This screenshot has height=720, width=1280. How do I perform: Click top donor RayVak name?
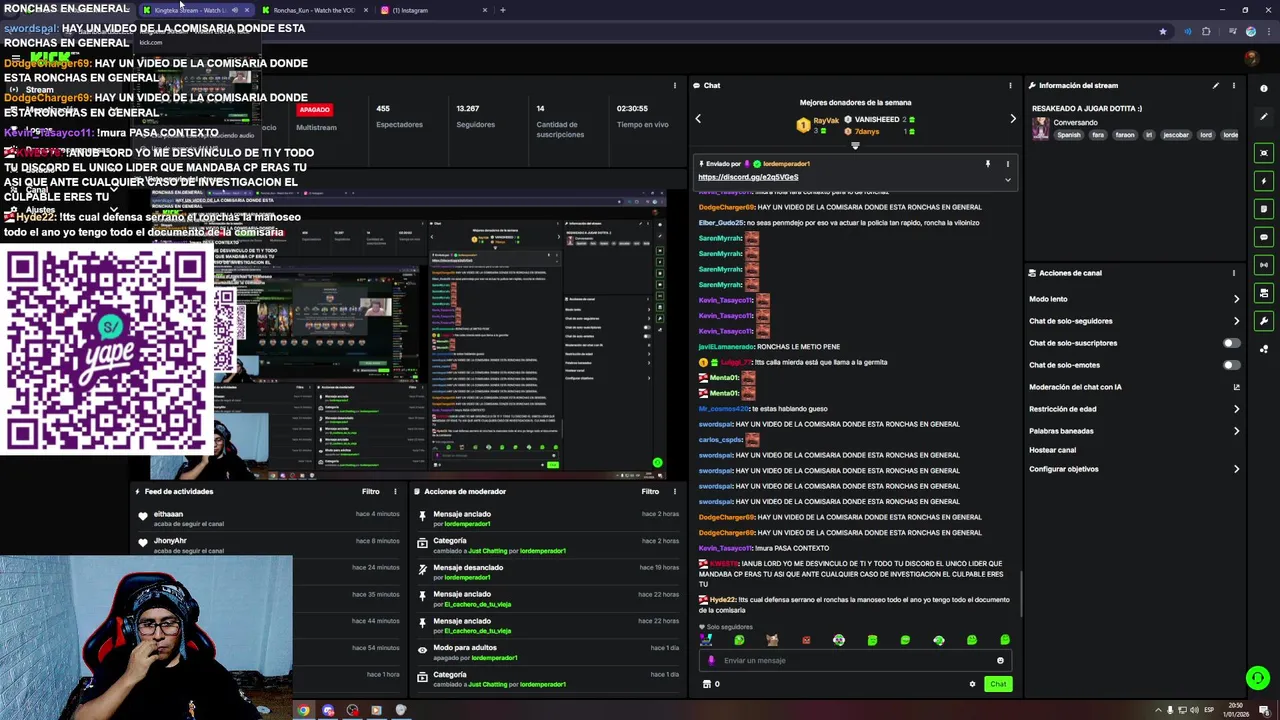click(826, 120)
